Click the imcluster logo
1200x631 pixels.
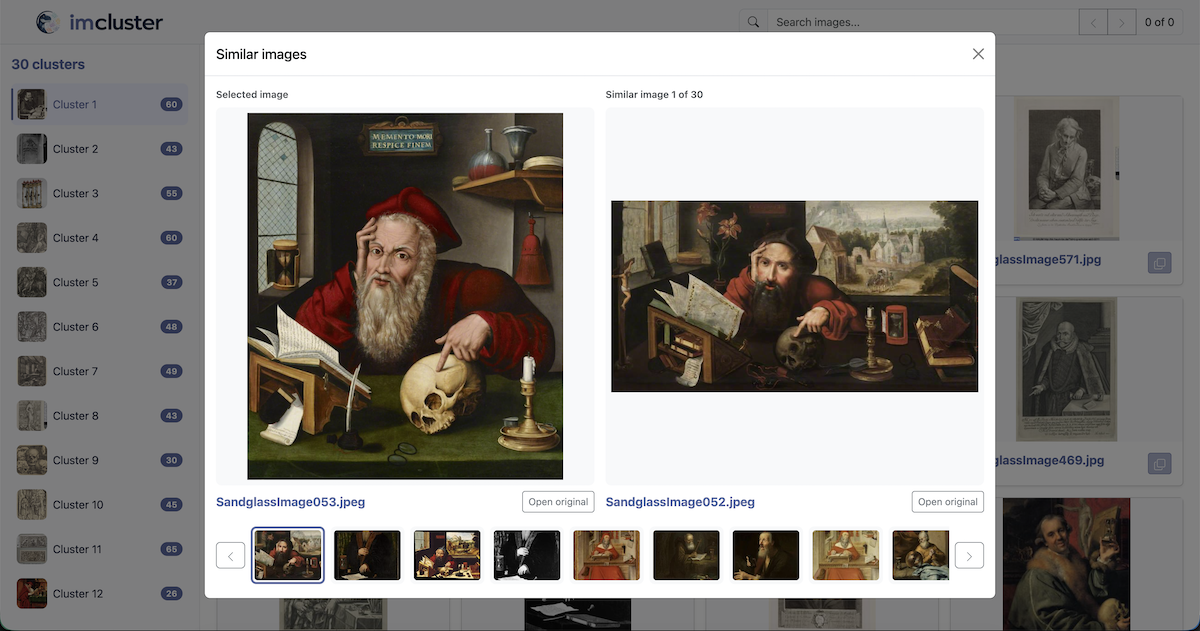[100, 22]
